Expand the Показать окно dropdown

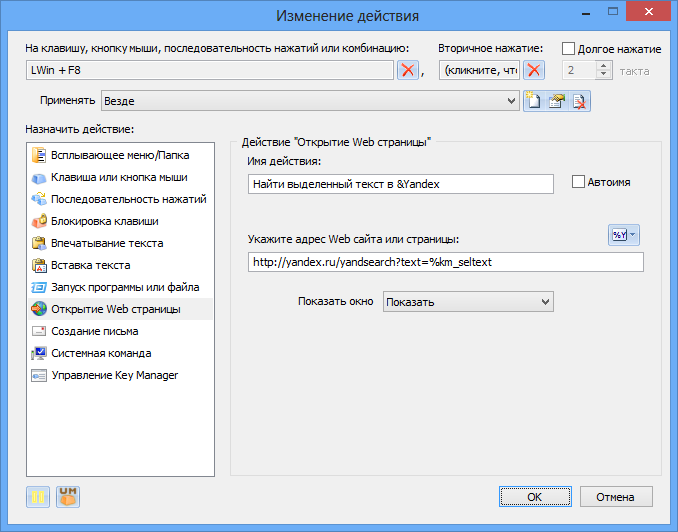coord(468,301)
